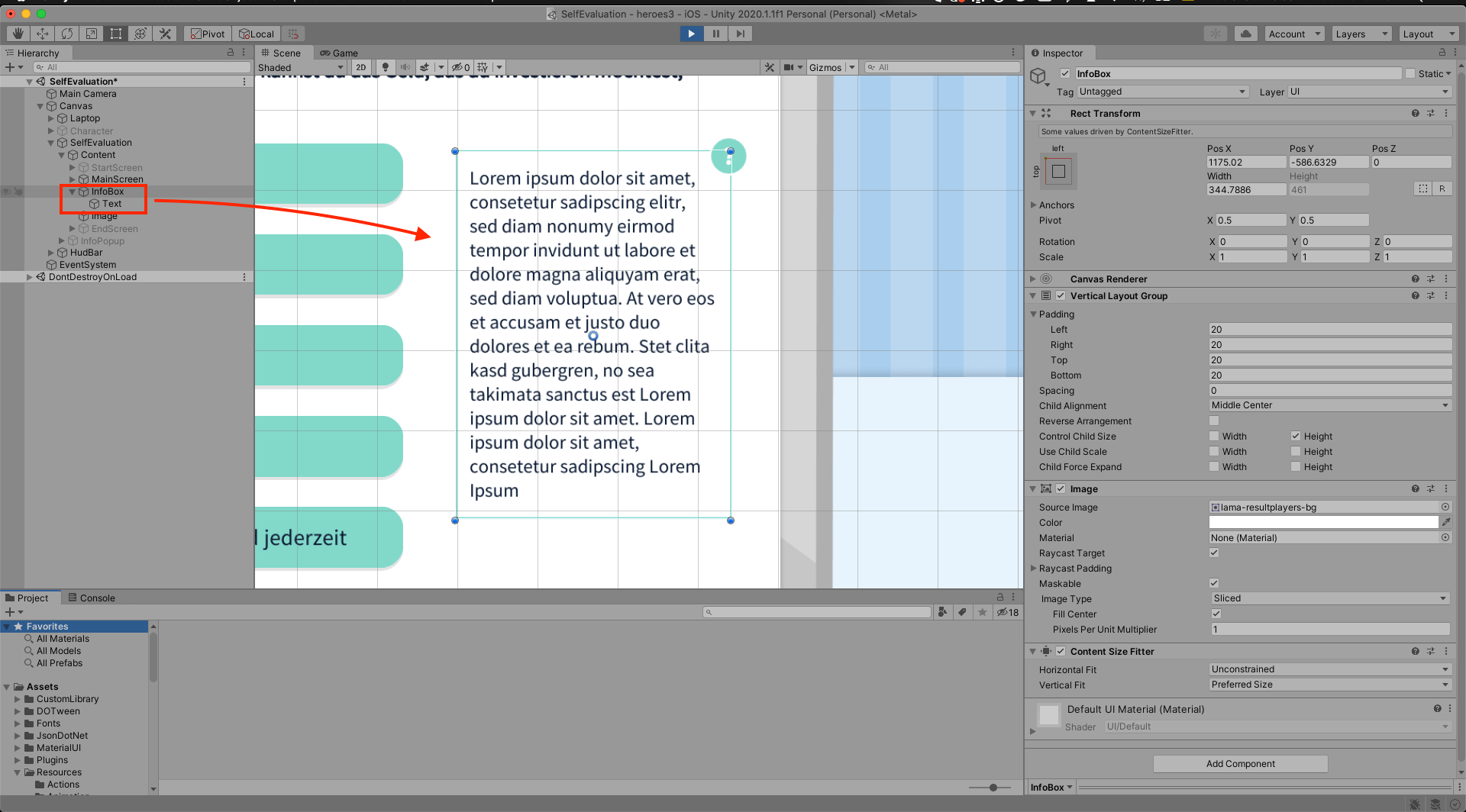Select the Scale tool
The height and width of the screenshot is (812, 1466).
[x=92, y=34]
